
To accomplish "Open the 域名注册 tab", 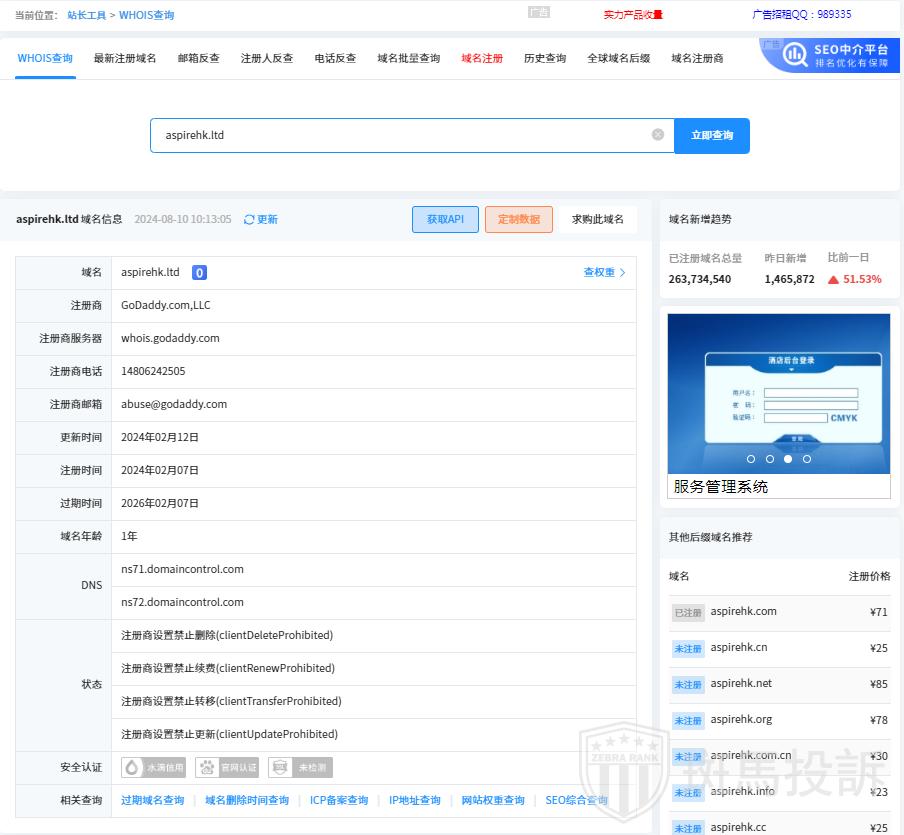I will coord(482,59).
